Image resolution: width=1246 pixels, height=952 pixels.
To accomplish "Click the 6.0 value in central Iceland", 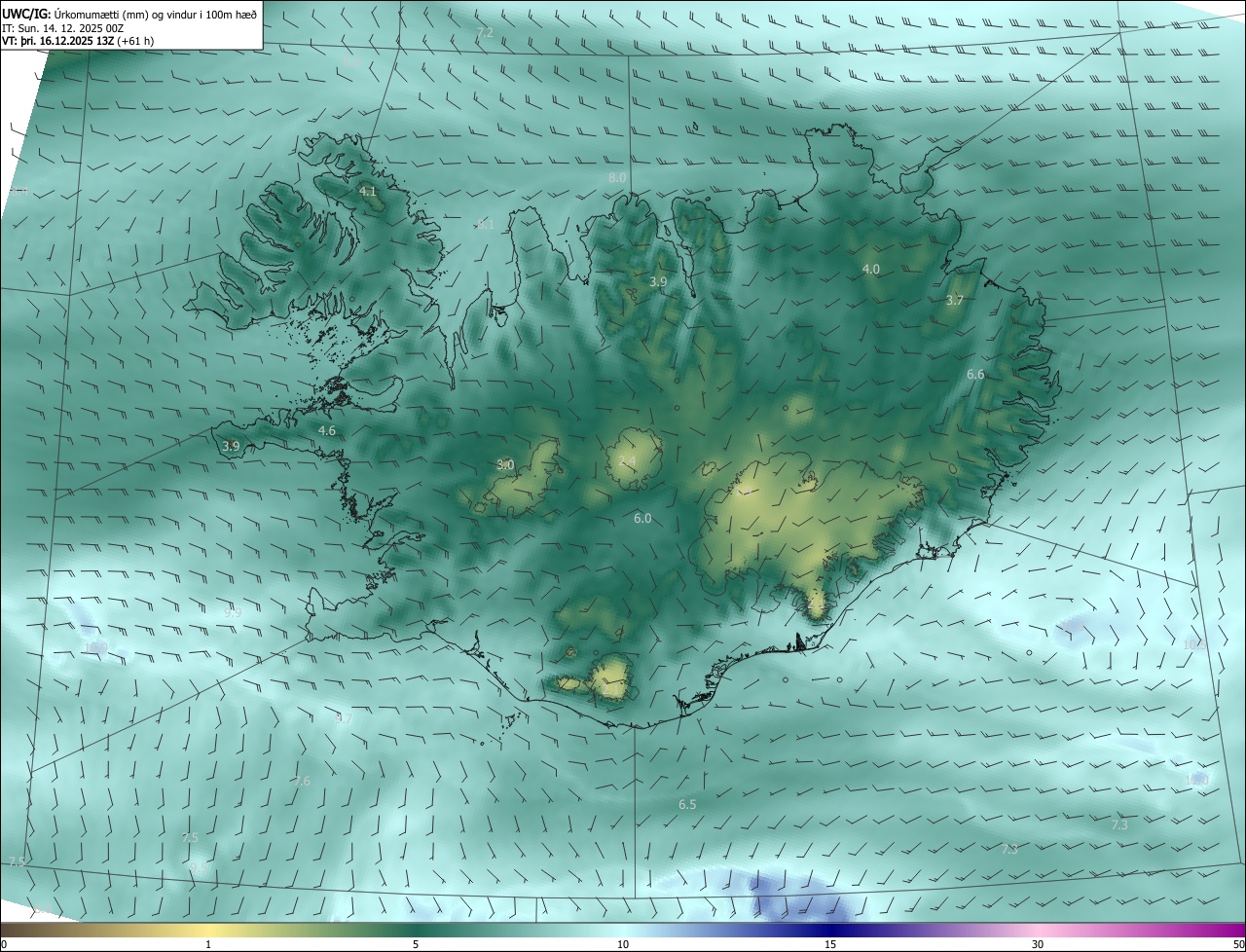I will [642, 519].
